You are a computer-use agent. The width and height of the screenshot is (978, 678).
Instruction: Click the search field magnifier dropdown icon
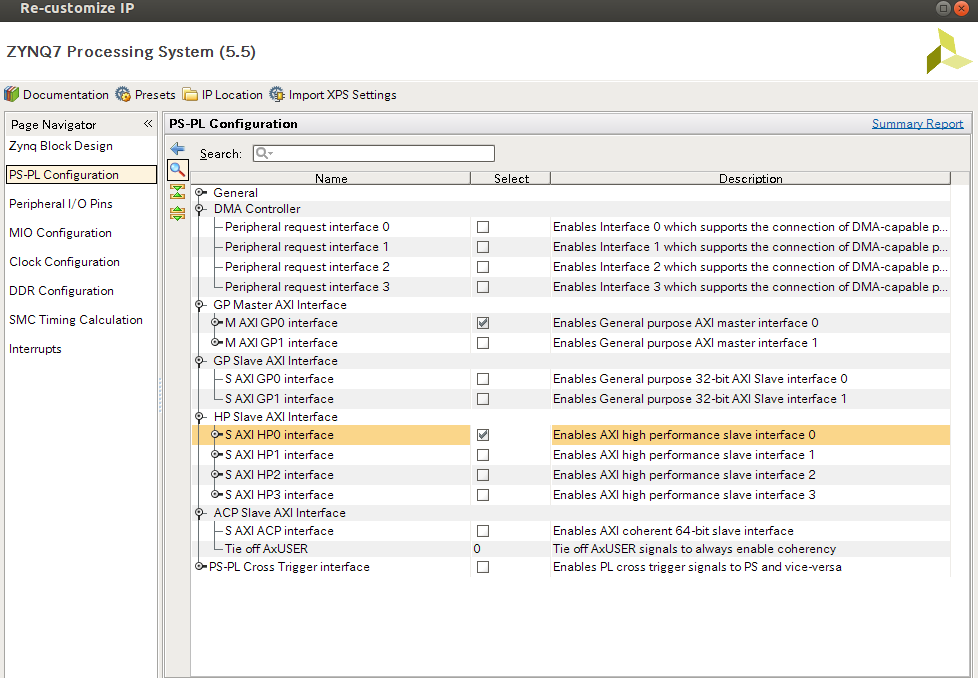(264, 153)
